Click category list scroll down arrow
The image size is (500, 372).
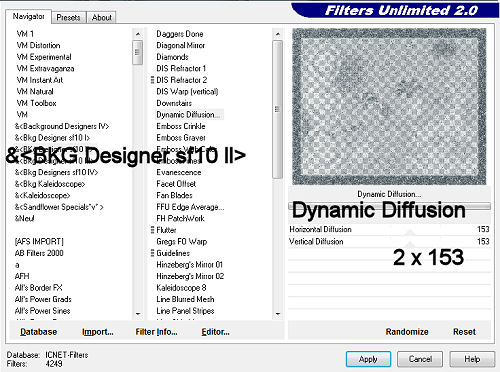(138, 314)
